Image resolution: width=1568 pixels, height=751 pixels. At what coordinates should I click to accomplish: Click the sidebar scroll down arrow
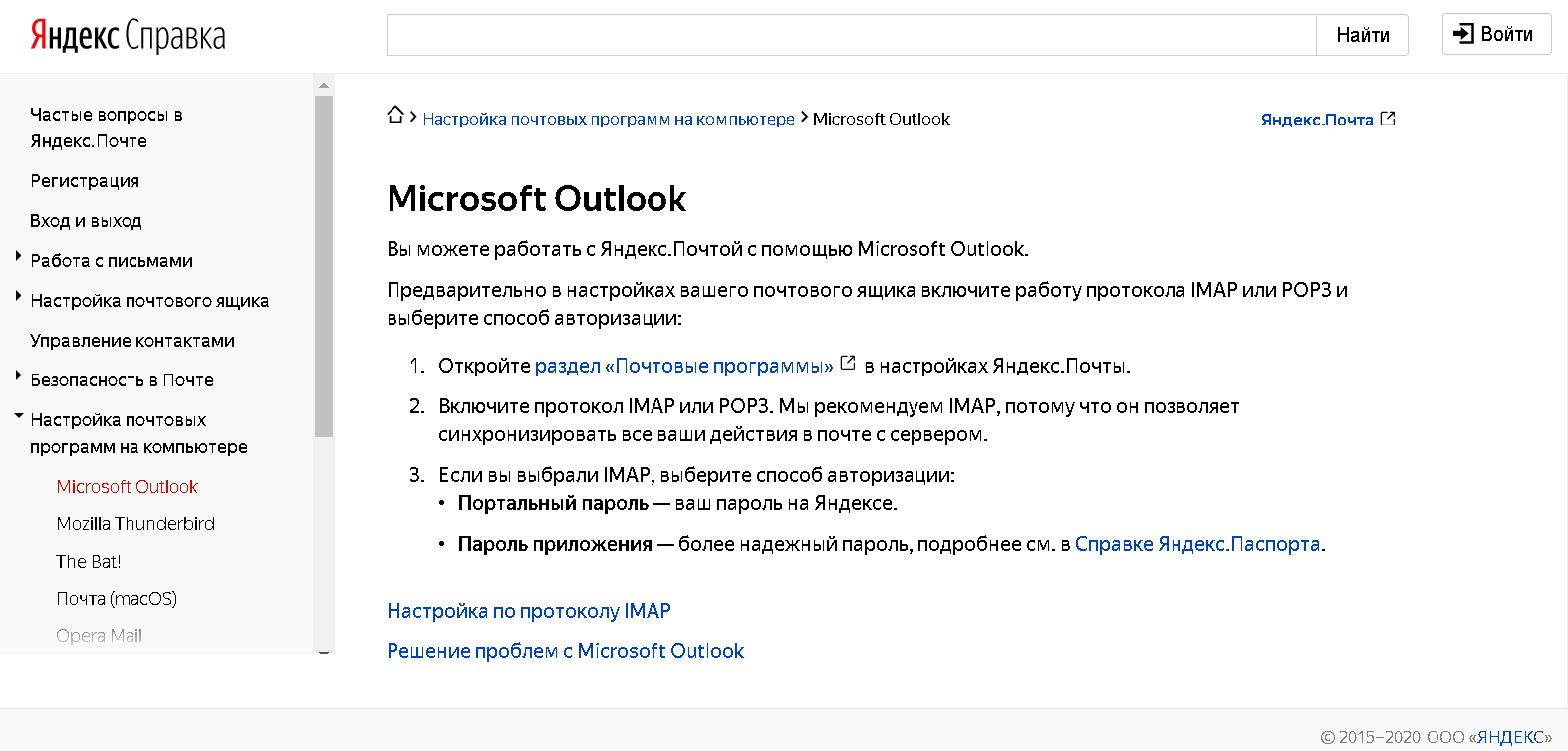(323, 653)
